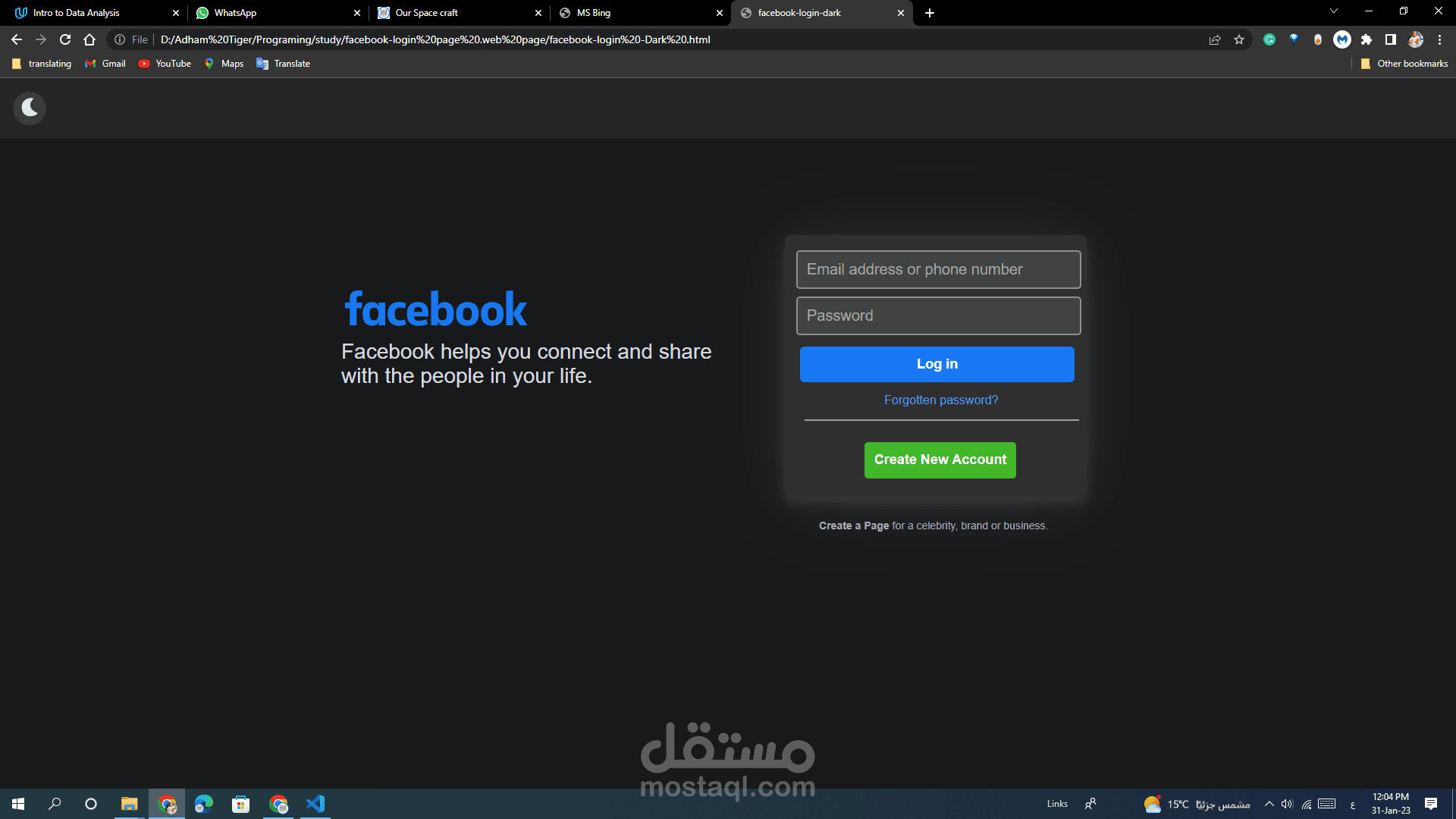This screenshot has width=1456, height=819.
Task: Reload the page with the refresh icon
Action: (65, 39)
